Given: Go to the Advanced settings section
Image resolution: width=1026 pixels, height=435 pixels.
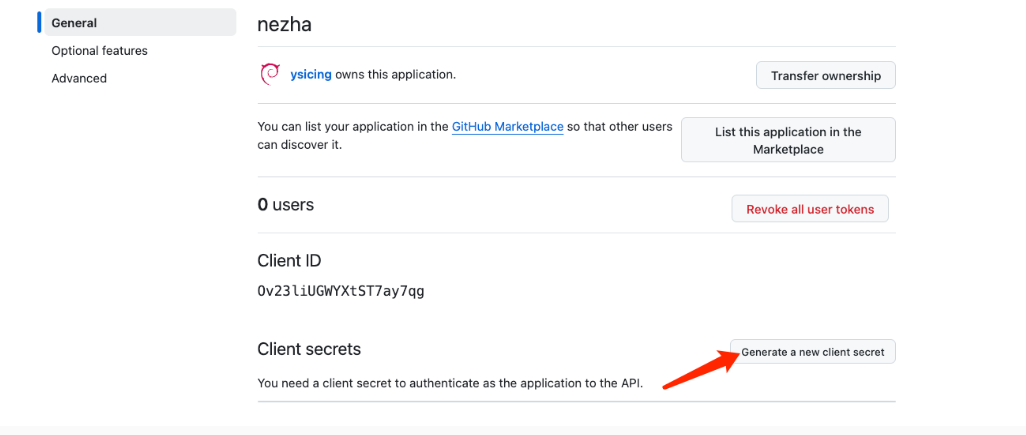Looking at the screenshot, I should point(79,78).
